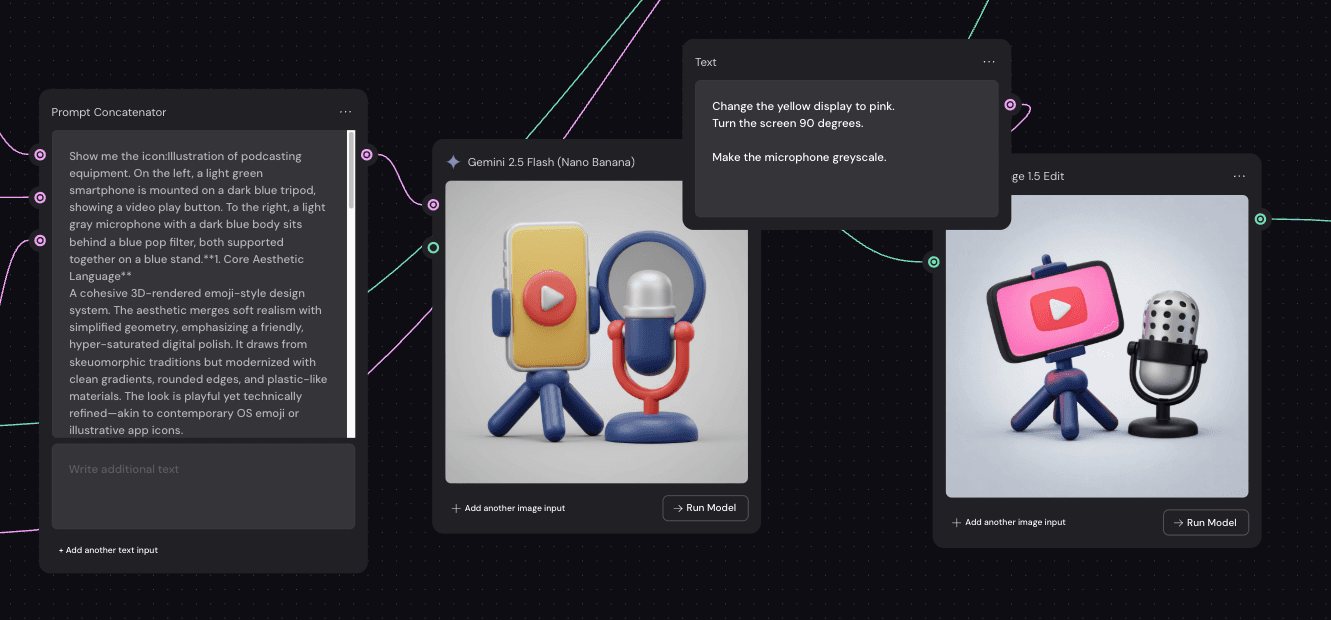Click the third pink input port of Prompt Concatenator
Image resolution: width=1331 pixels, height=620 pixels.
40,241
